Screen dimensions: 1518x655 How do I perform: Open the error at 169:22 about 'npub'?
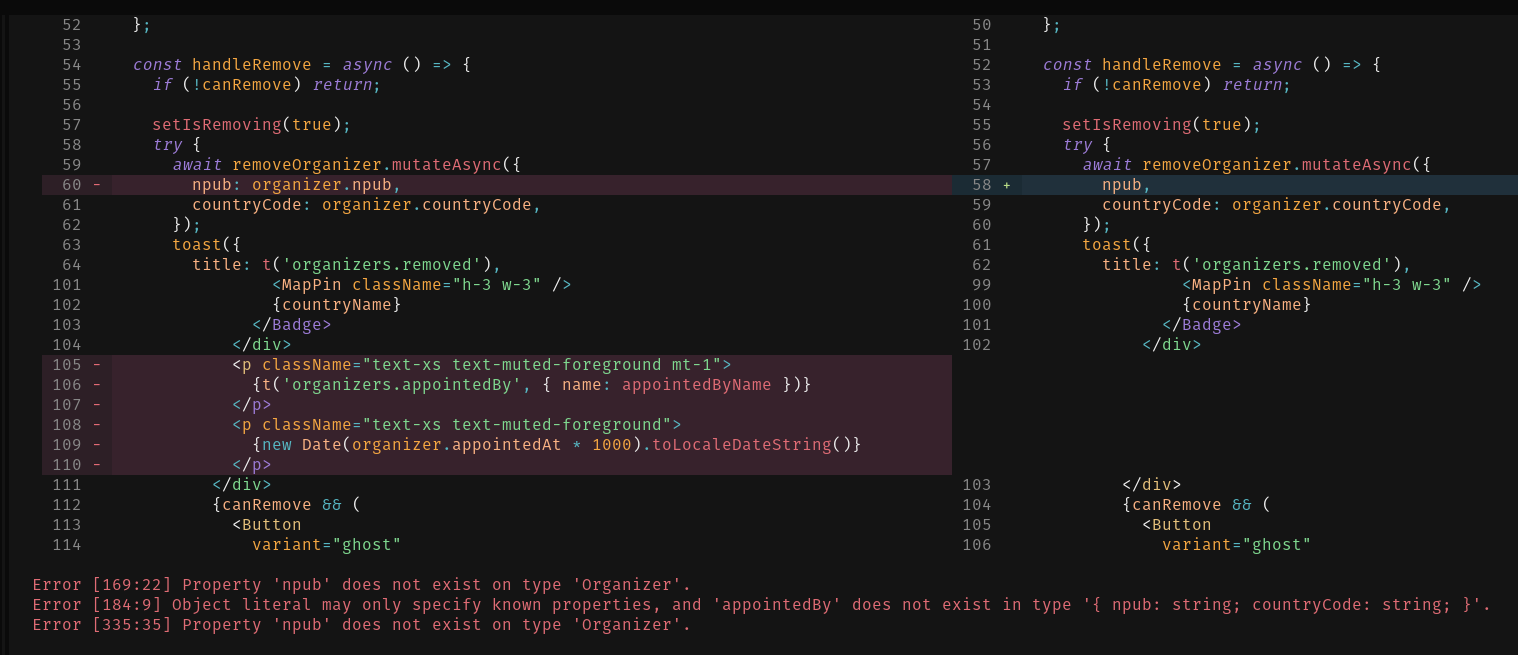point(361,585)
